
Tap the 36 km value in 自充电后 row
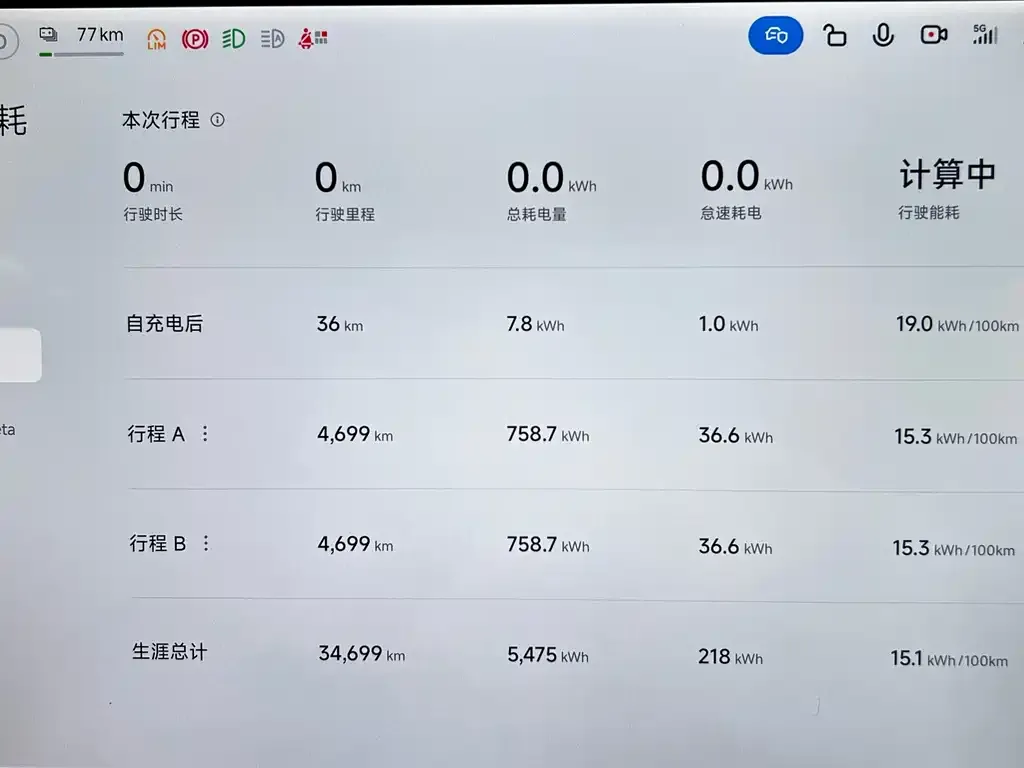pyautogui.click(x=340, y=324)
